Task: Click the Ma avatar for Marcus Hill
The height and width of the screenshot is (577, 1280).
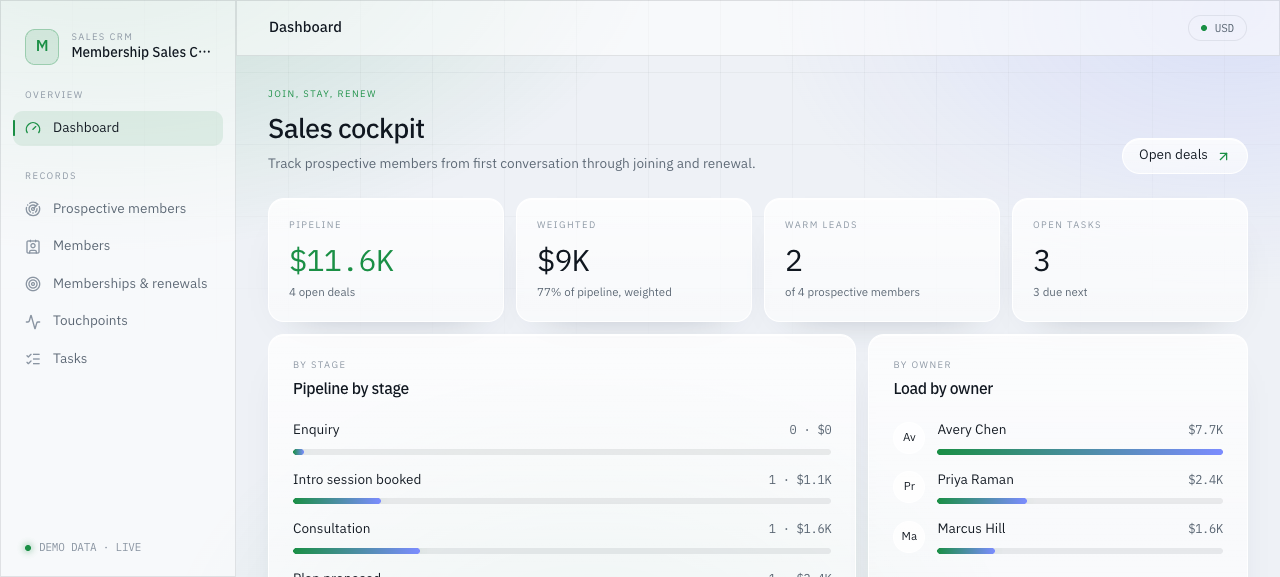Action: pos(909,537)
